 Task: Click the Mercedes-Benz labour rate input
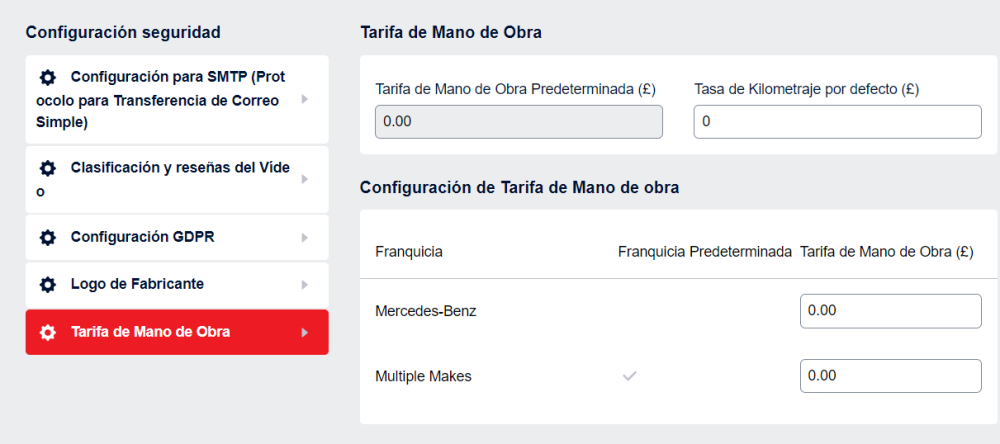(x=890, y=311)
